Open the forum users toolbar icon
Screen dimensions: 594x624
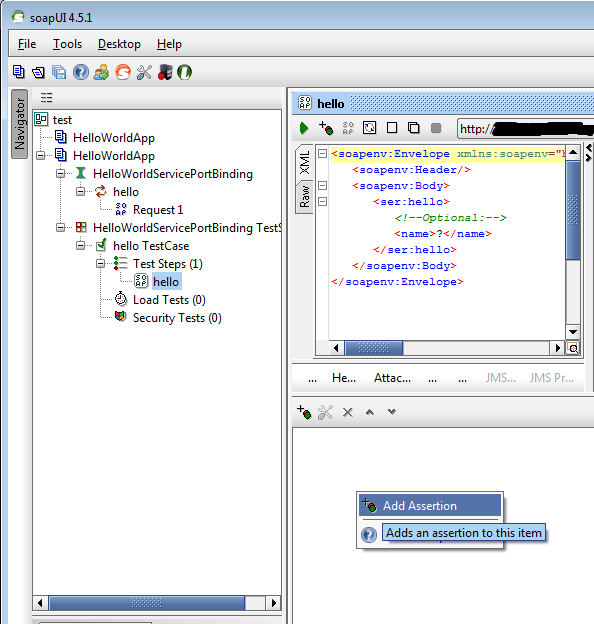point(101,72)
